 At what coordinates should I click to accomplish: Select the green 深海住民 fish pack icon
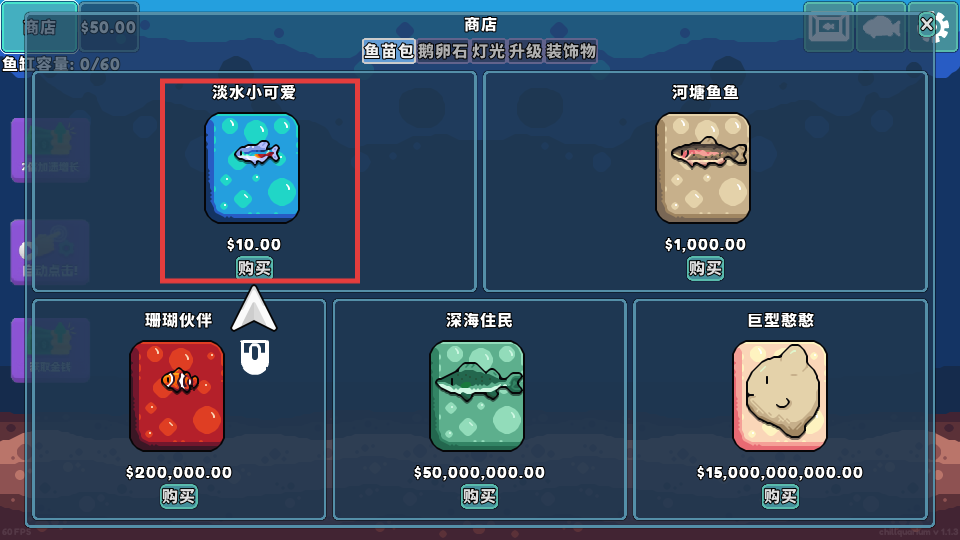click(477, 396)
